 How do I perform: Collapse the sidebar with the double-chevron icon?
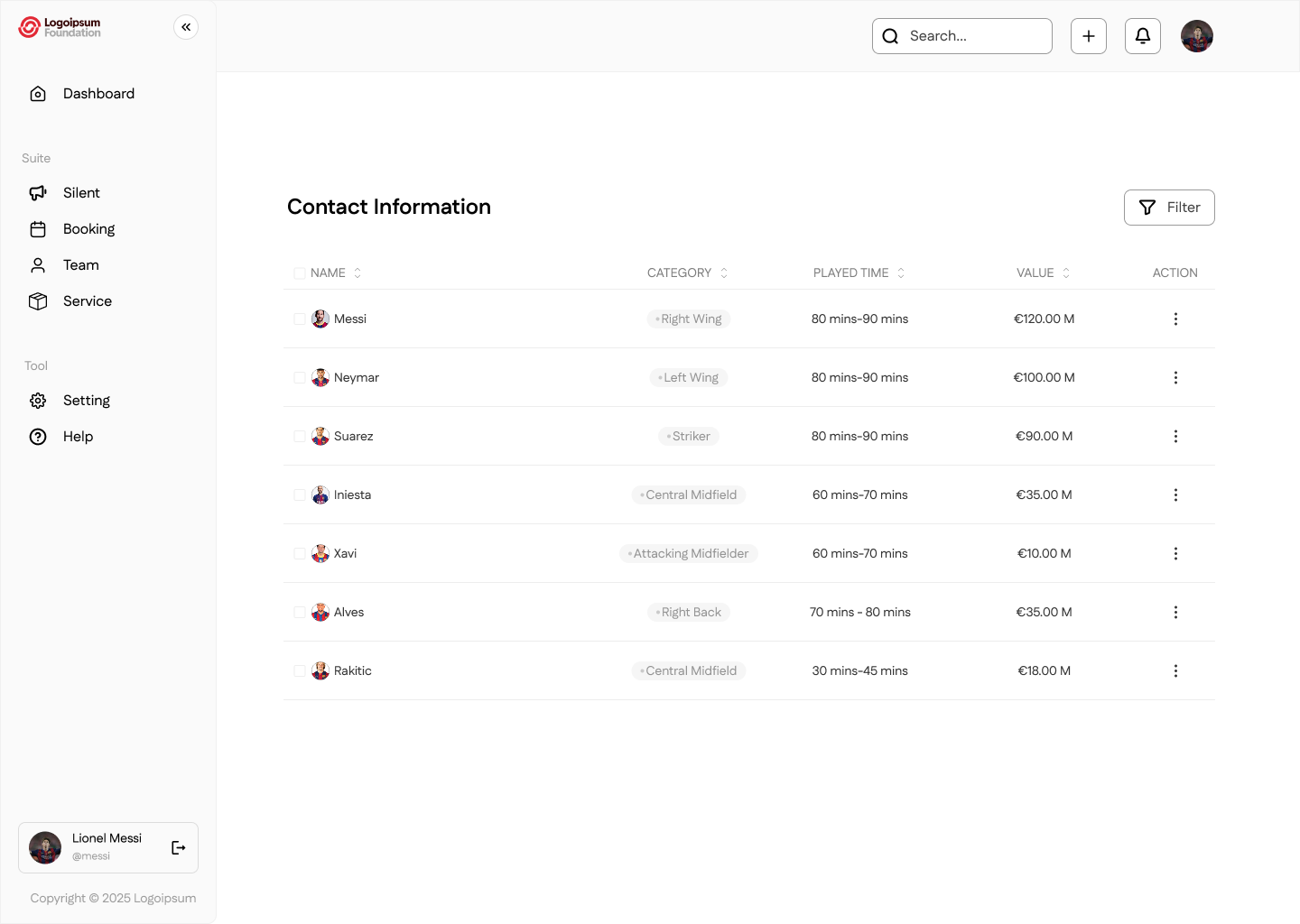pyautogui.click(x=186, y=27)
